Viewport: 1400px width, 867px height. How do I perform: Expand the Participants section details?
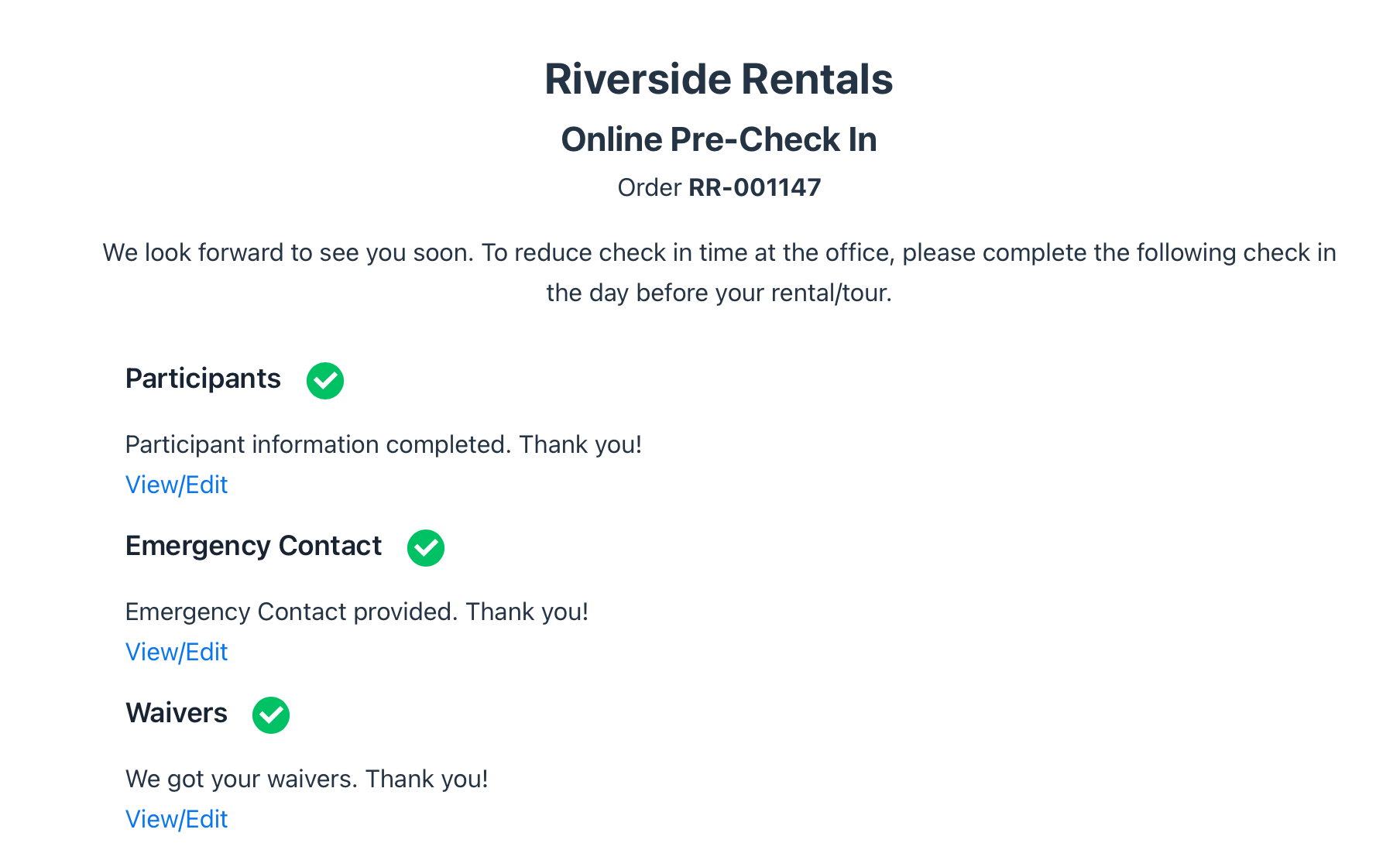[203, 379]
